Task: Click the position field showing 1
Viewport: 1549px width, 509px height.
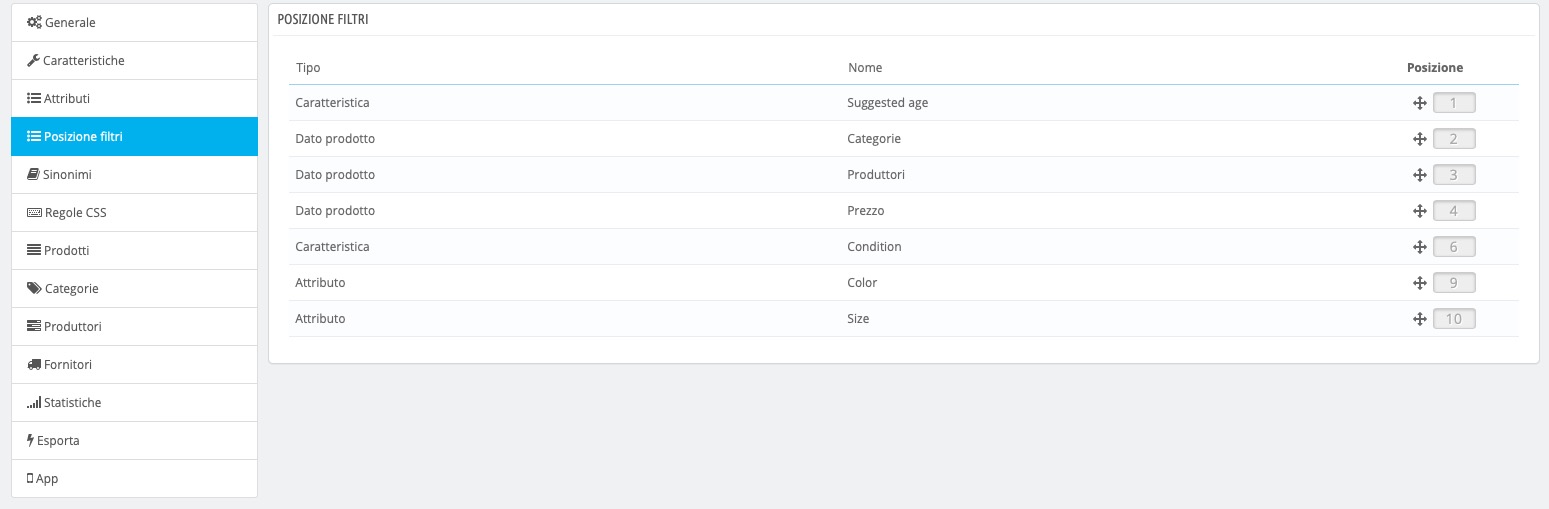Action: (1454, 103)
